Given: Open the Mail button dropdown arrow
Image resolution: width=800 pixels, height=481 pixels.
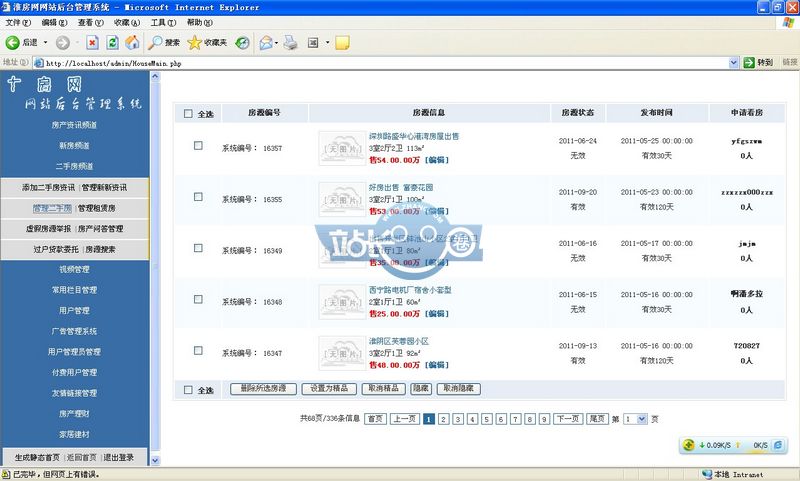Looking at the screenshot, I should click(x=276, y=43).
